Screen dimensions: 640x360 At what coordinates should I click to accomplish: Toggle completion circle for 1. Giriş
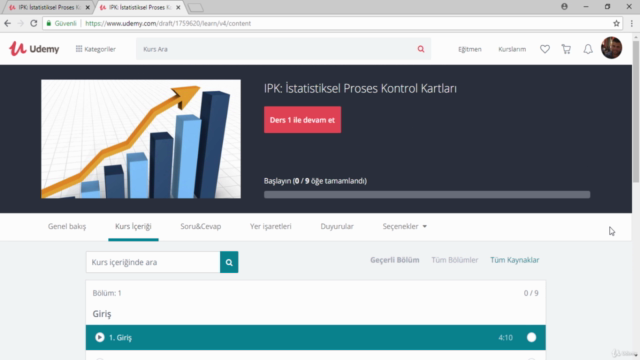pos(531,338)
